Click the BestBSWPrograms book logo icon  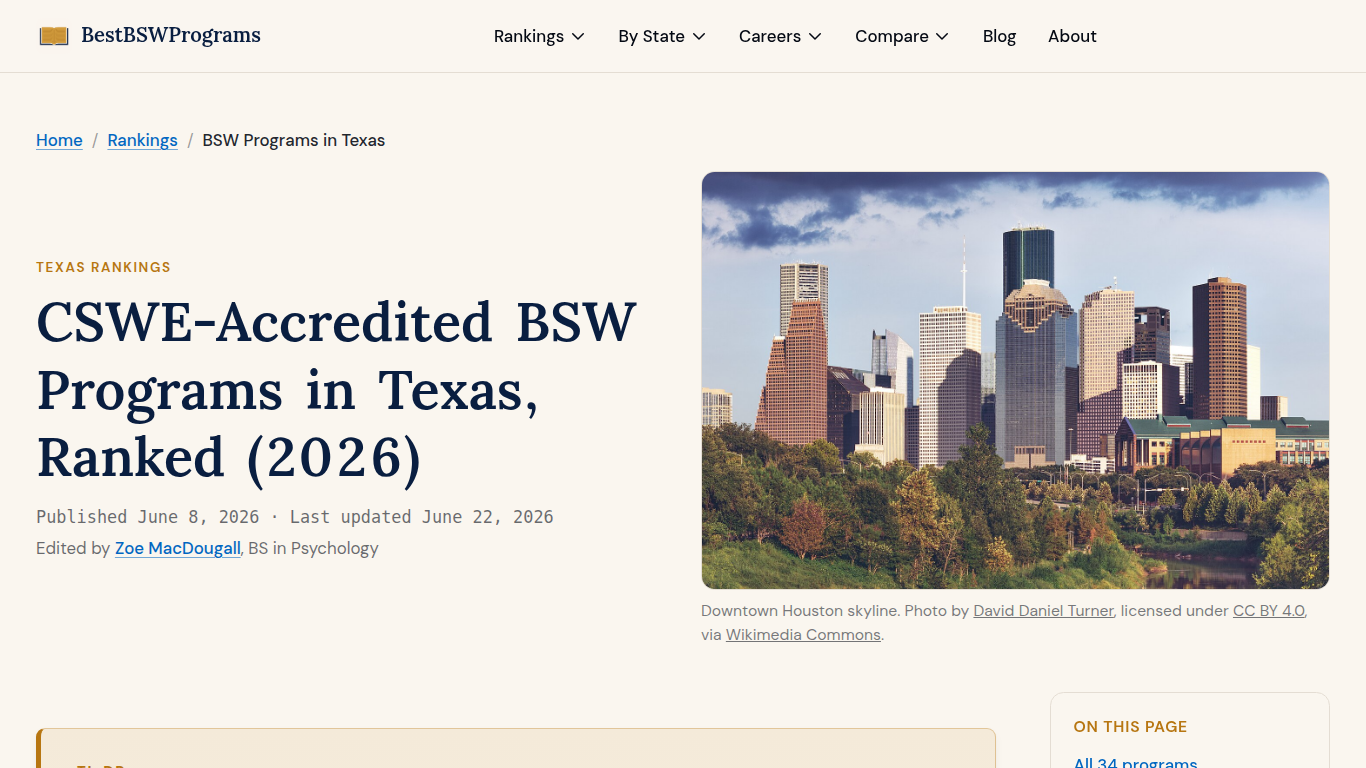click(x=54, y=36)
